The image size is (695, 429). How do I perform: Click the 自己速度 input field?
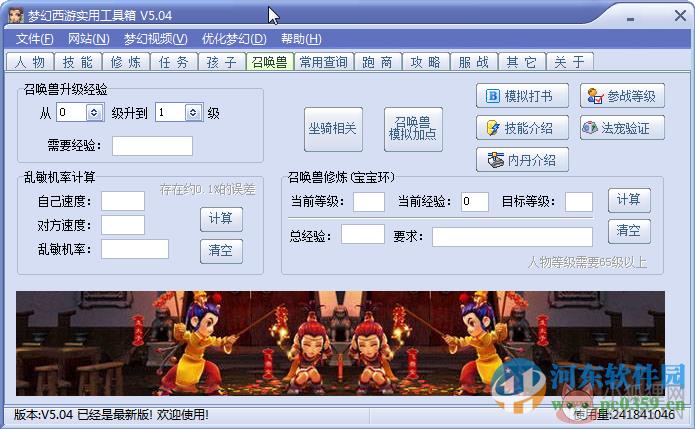(123, 201)
